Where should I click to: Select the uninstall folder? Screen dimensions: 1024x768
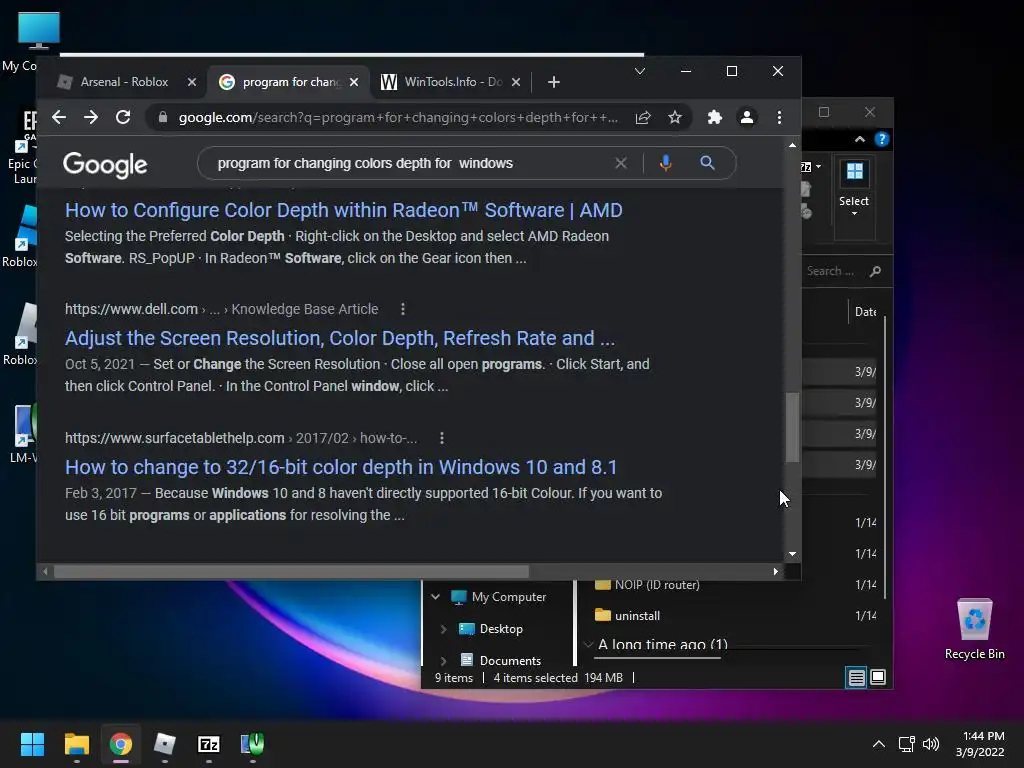click(637, 616)
